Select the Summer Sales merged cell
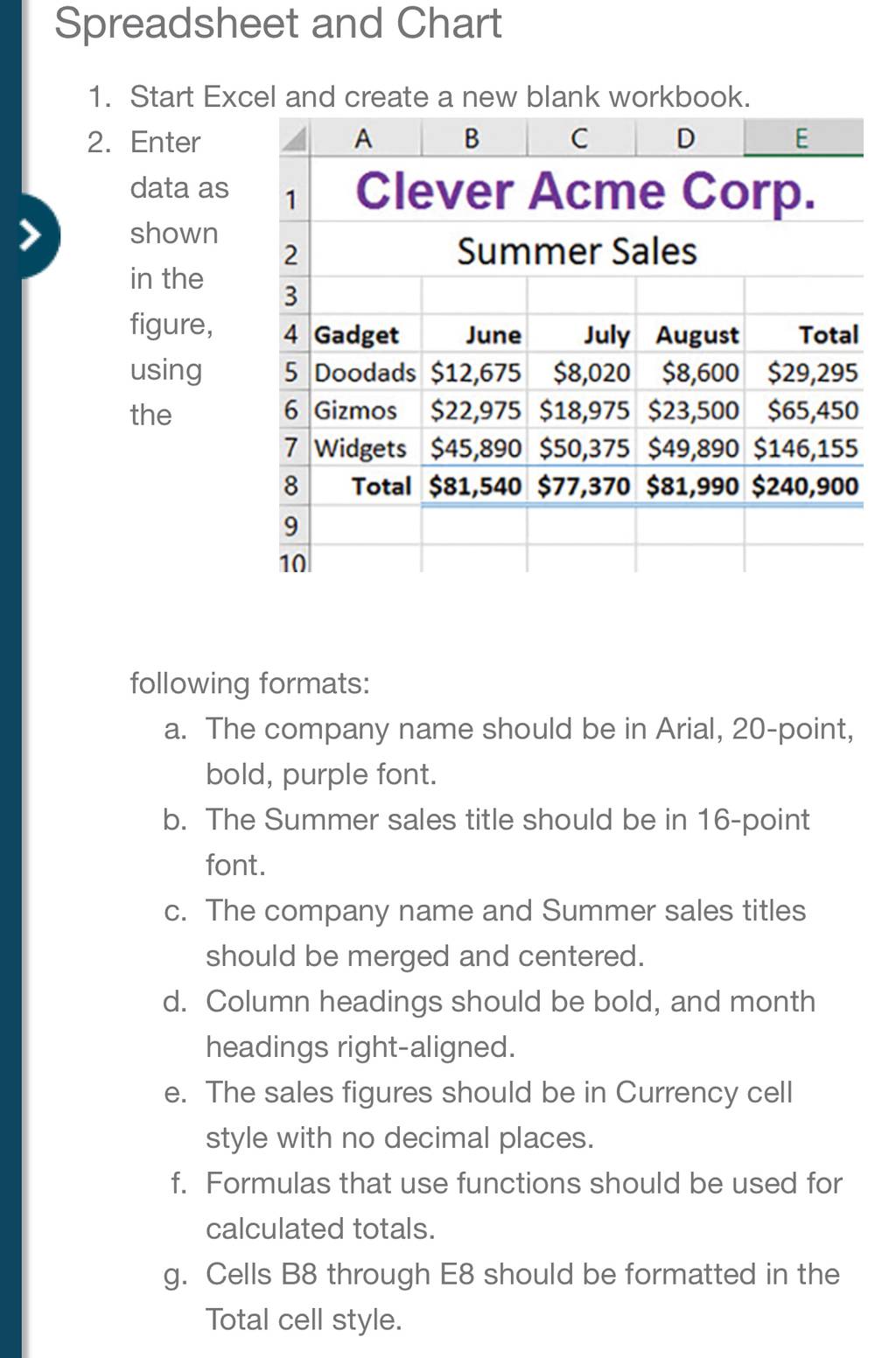The width and height of the screenshot is (896, 1358). coord(586,250)
